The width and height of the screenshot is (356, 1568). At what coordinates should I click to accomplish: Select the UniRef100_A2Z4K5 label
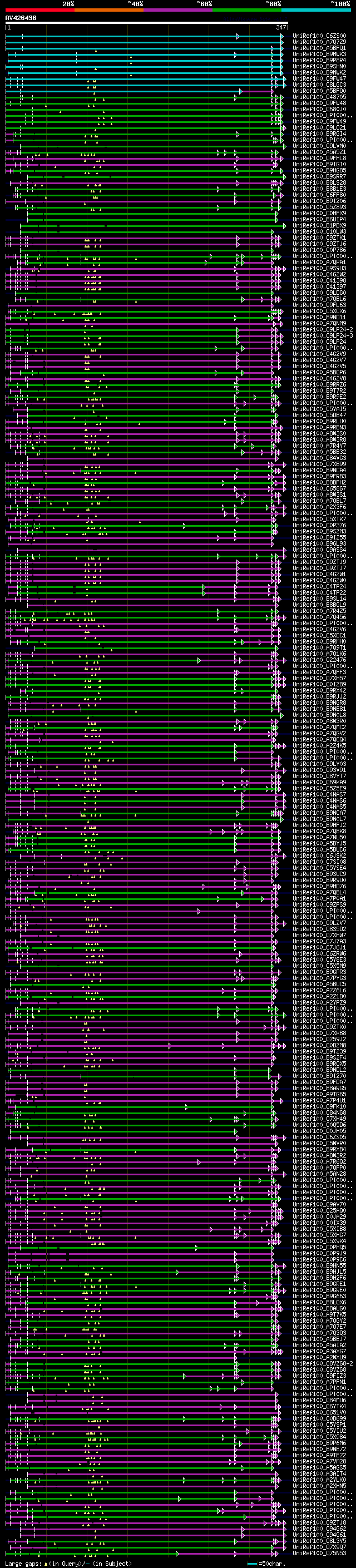[319, 745]
